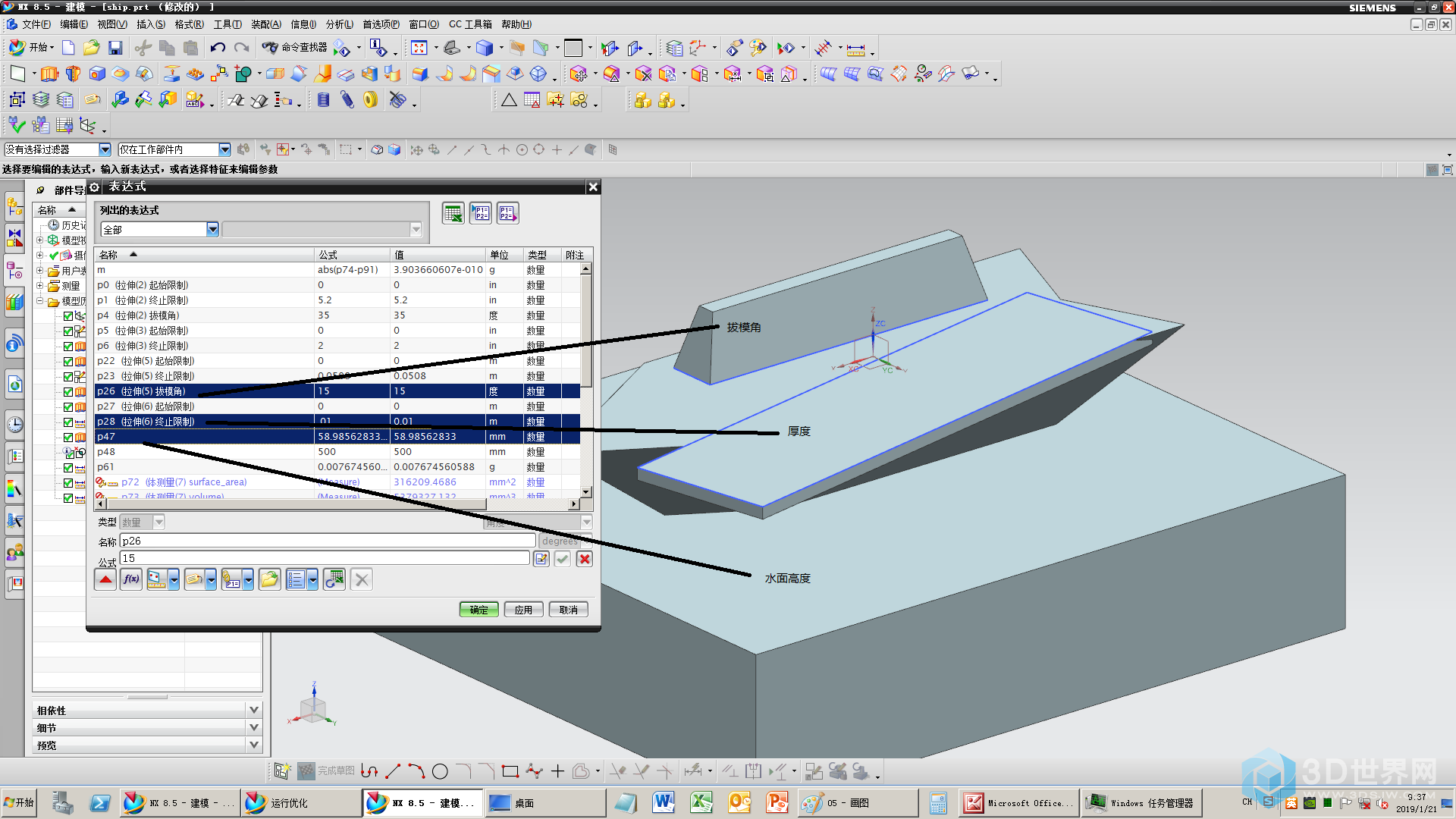
Task: Sort by the 公式 column header
Action: pyautogui.click(x=352, y=255)
